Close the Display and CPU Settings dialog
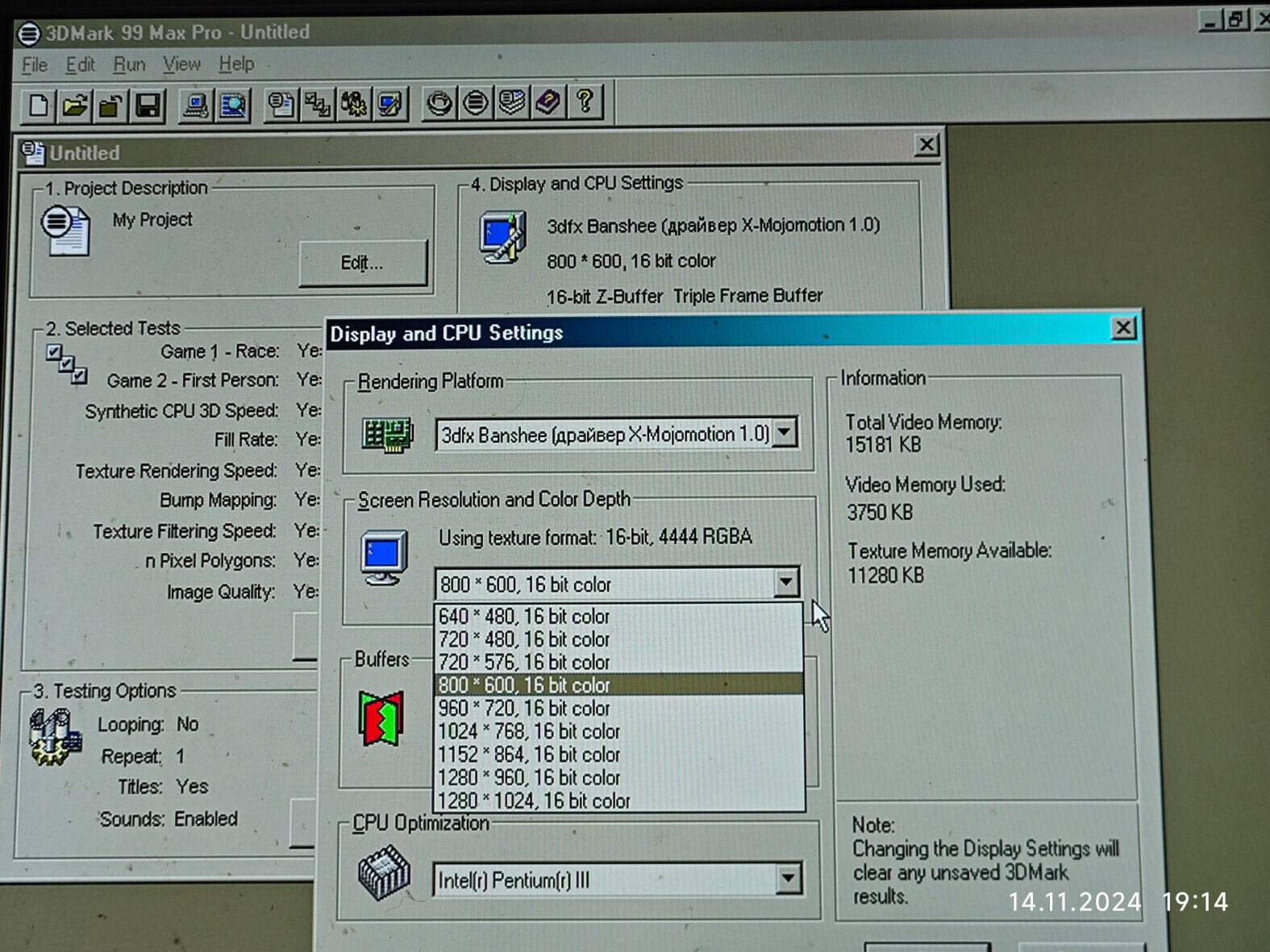 (x=1123, y=328)
